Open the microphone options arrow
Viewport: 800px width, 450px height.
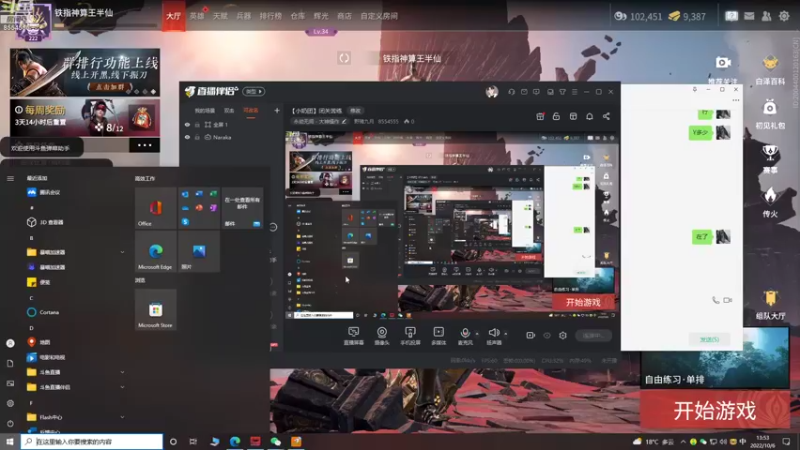(x=477, y=334)
